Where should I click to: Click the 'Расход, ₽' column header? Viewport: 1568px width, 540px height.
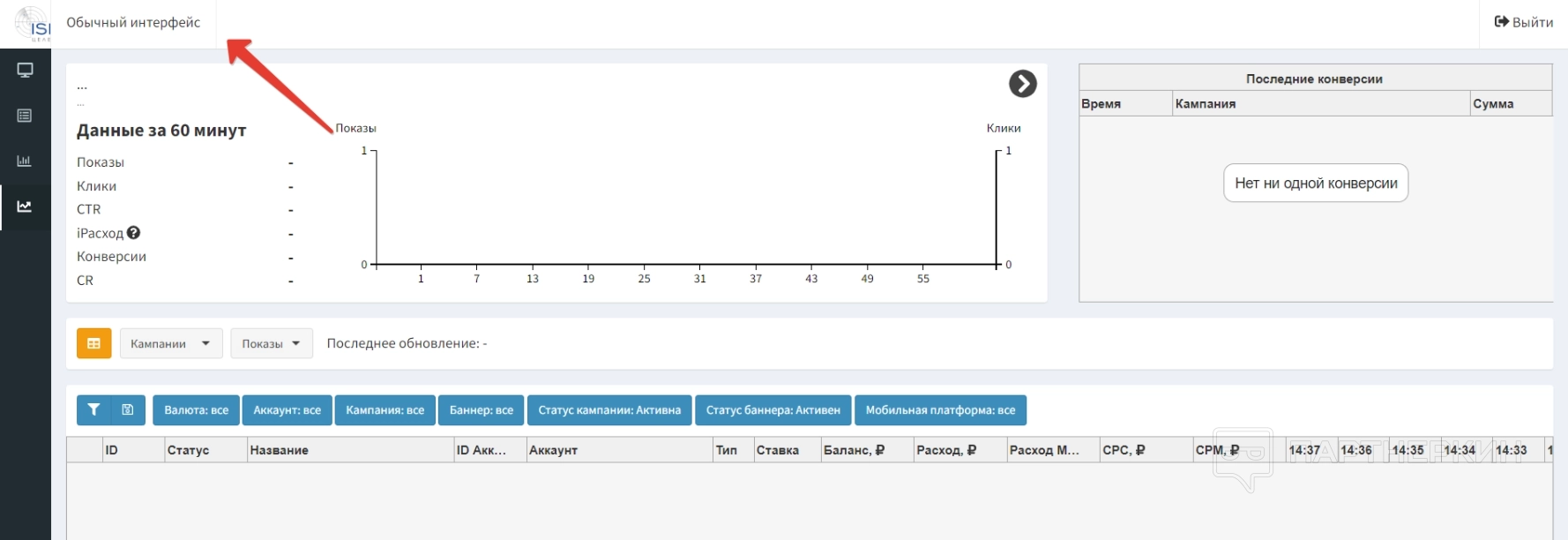pos(946,450)
